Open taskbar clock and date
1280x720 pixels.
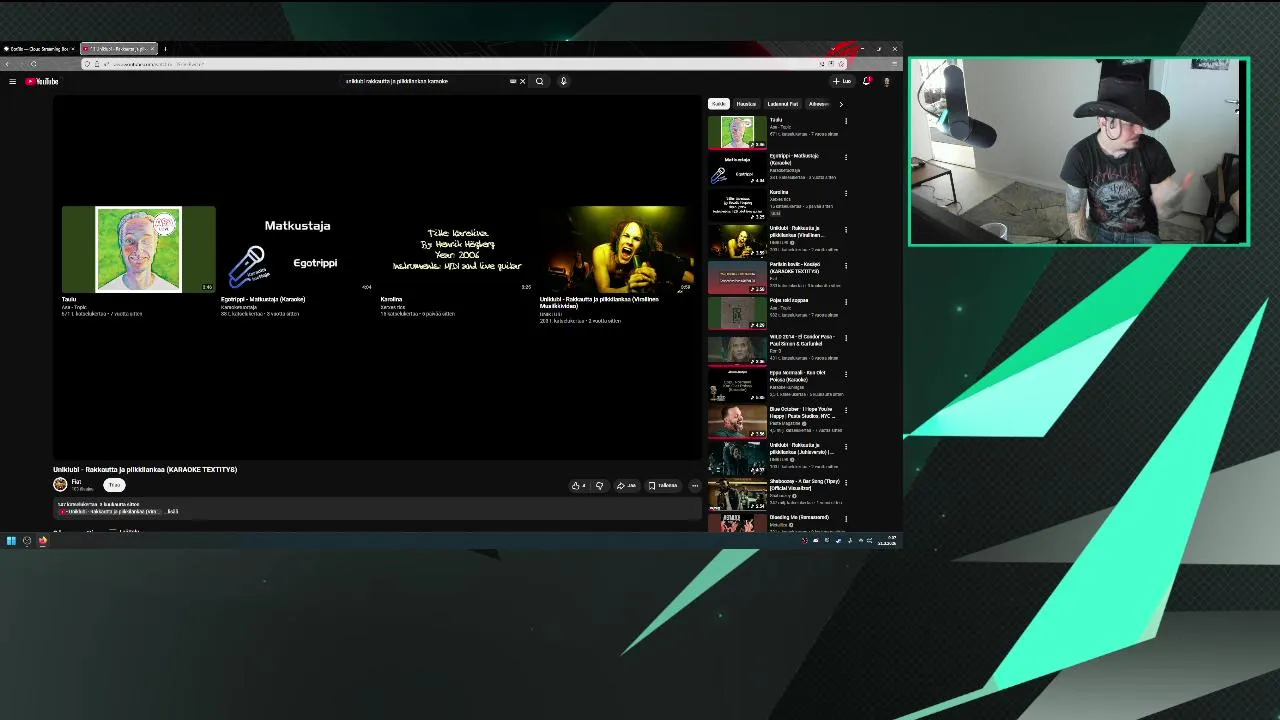(x=887, y=541)
